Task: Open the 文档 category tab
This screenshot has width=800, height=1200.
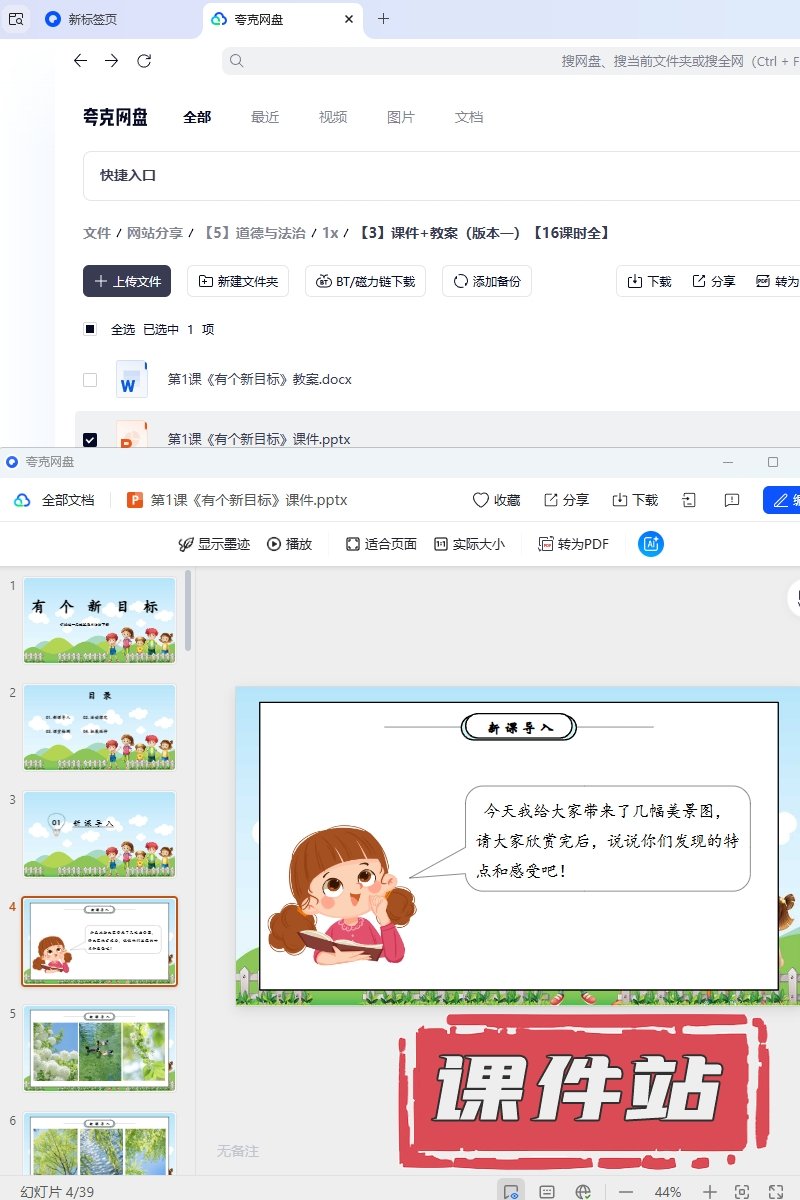Action: [469, 117]
